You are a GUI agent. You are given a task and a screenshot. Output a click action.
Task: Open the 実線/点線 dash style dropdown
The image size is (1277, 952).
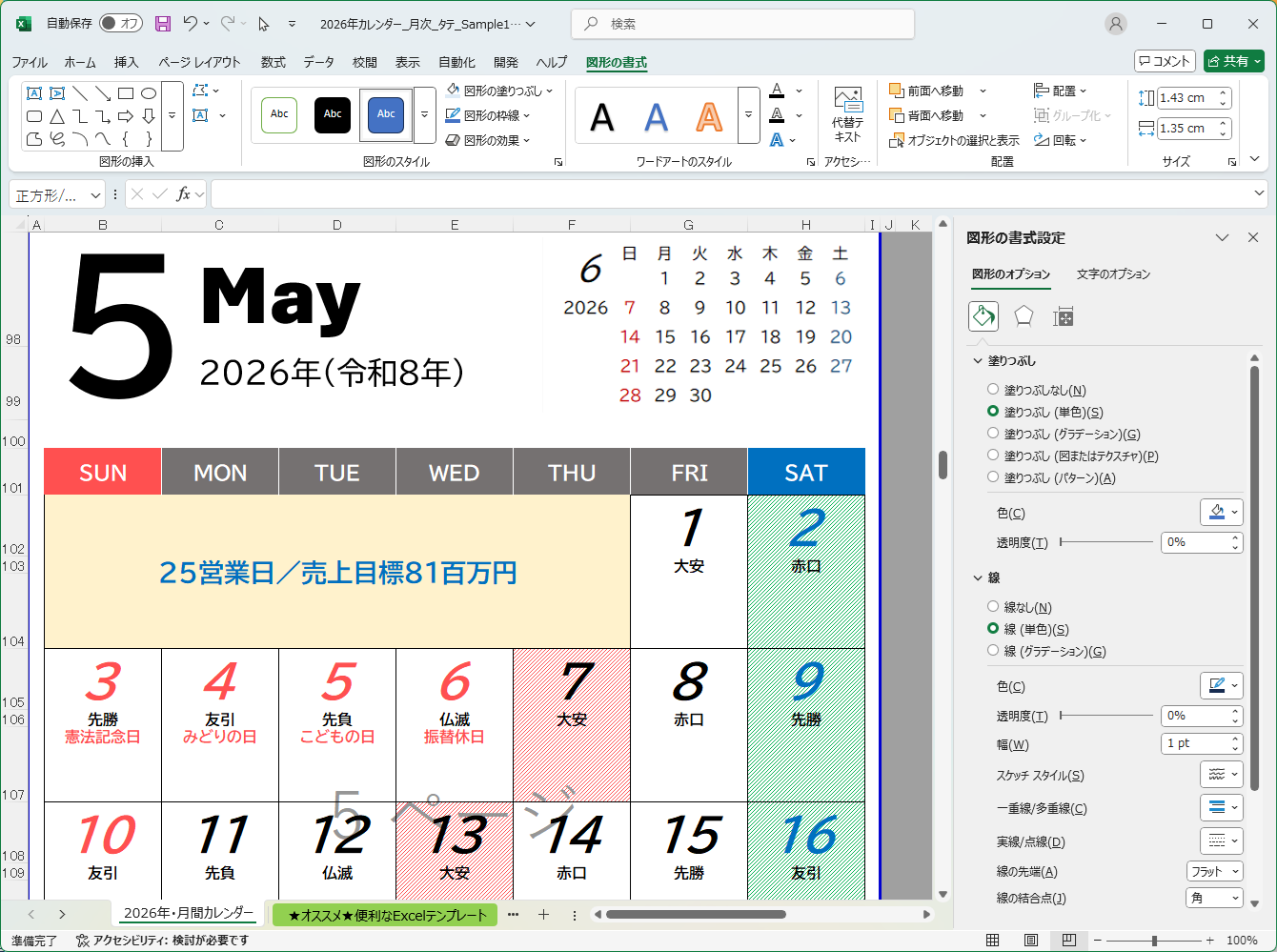coord(1221,841)
